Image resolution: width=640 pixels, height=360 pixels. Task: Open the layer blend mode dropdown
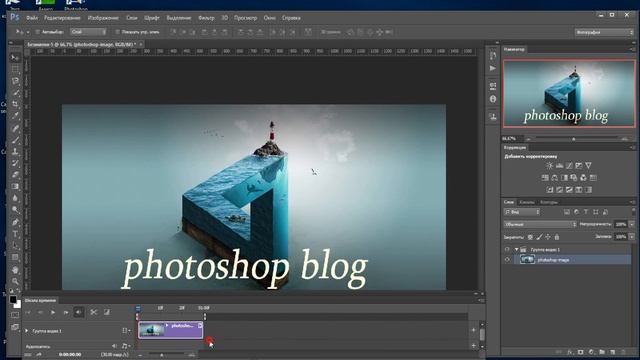click(540, 224)
